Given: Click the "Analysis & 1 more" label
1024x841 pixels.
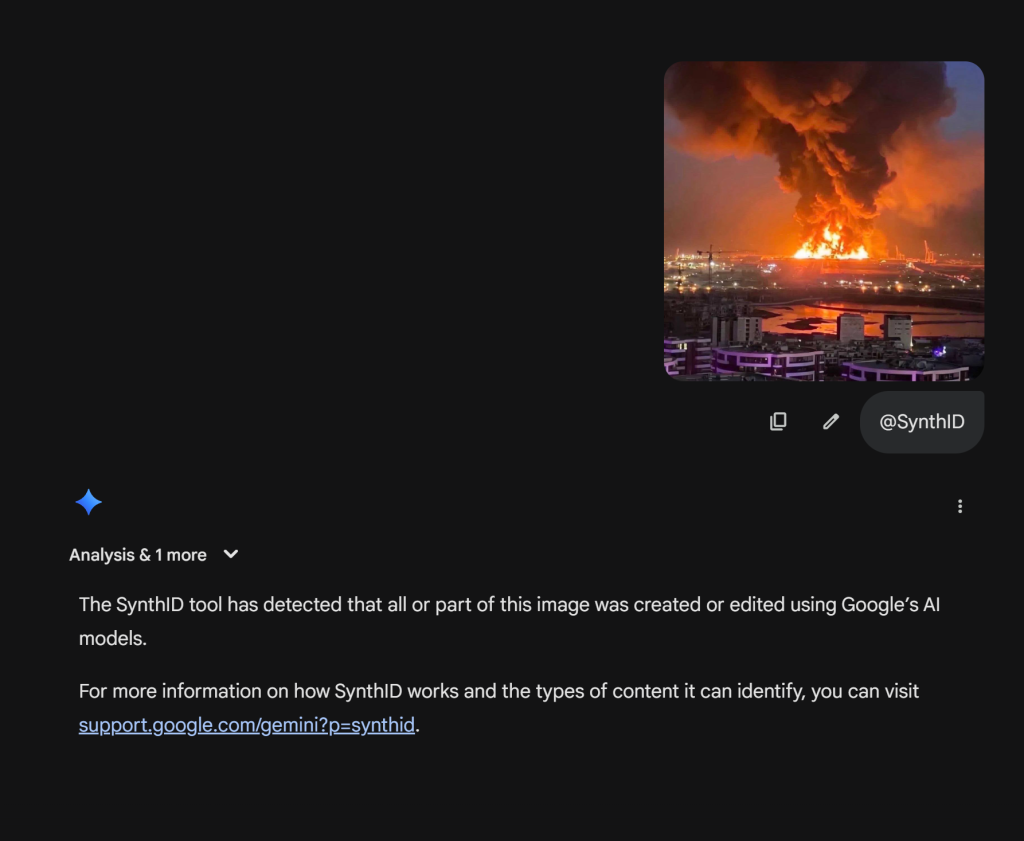Looking at the screenshot, I should [x=138, y=555].
